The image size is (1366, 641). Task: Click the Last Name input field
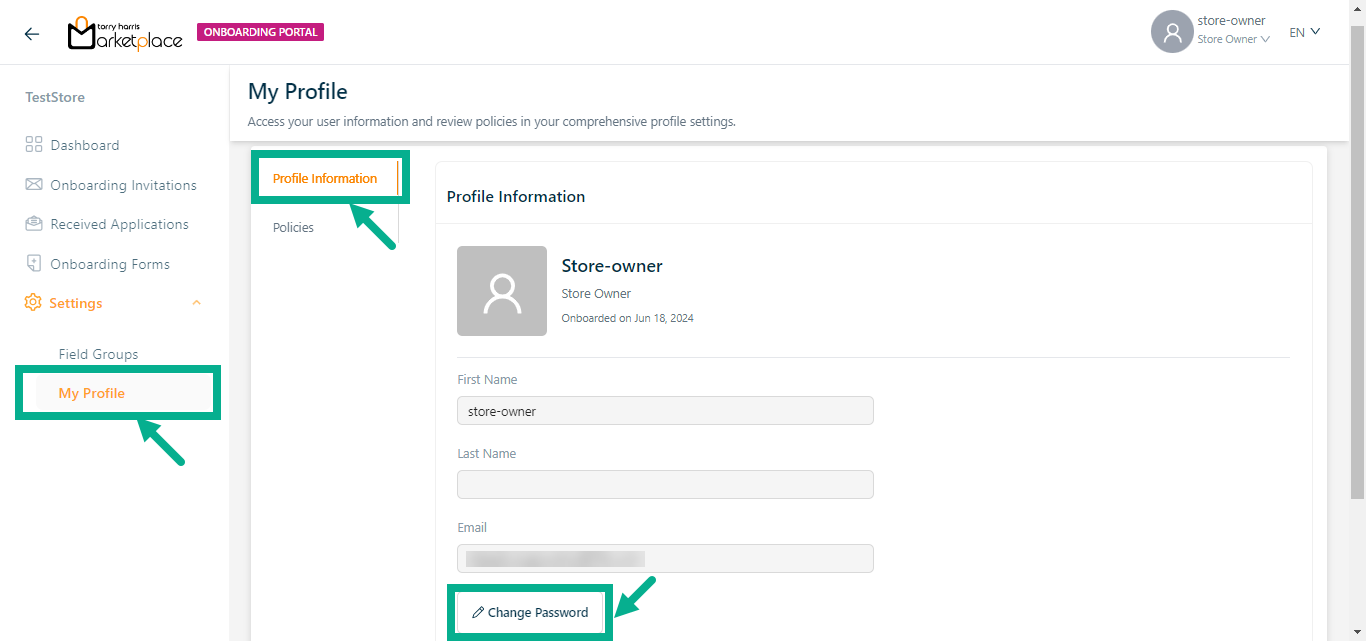(x=665, y=485)
